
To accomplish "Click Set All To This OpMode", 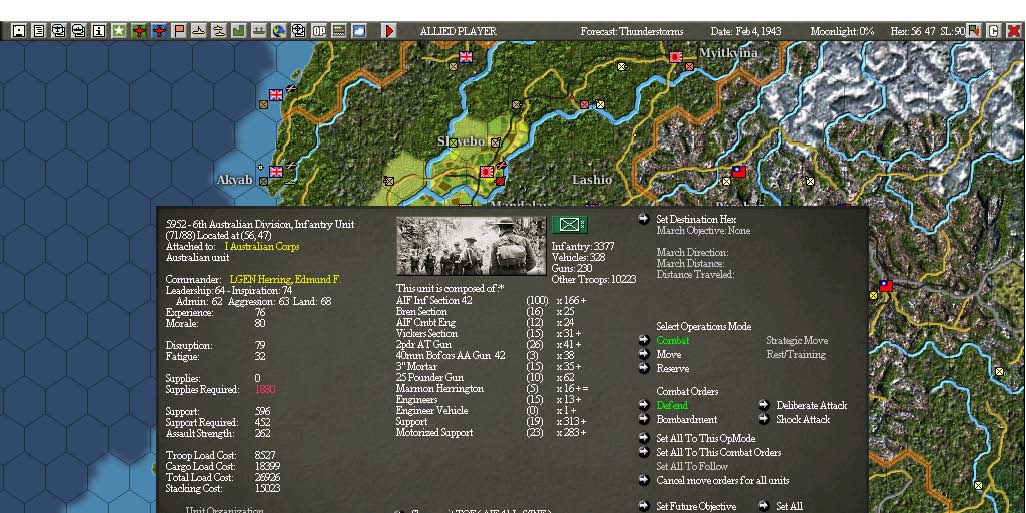I will point(705,438).
